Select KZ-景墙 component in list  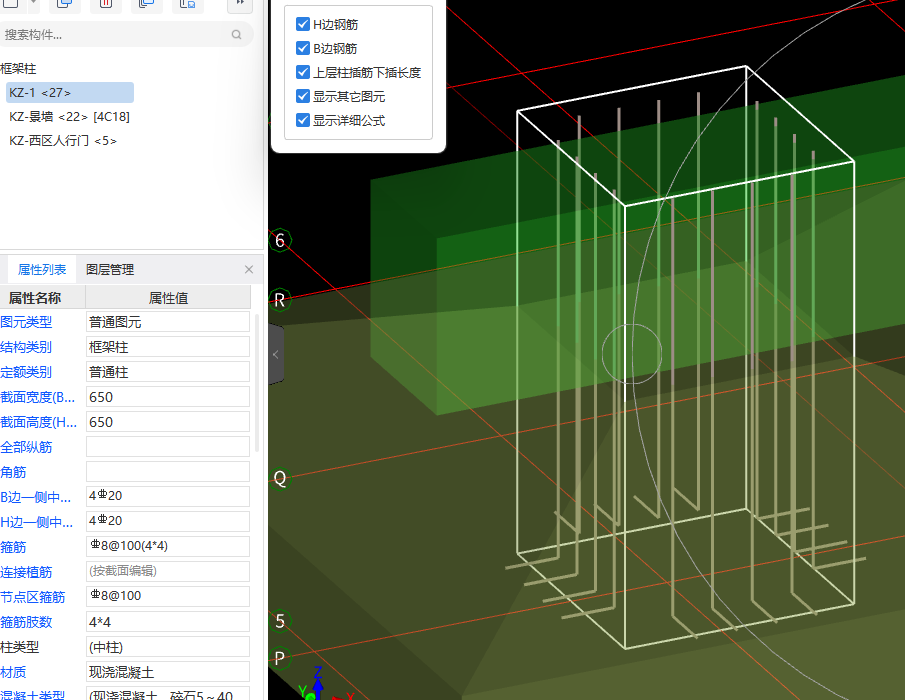[69, 117]
